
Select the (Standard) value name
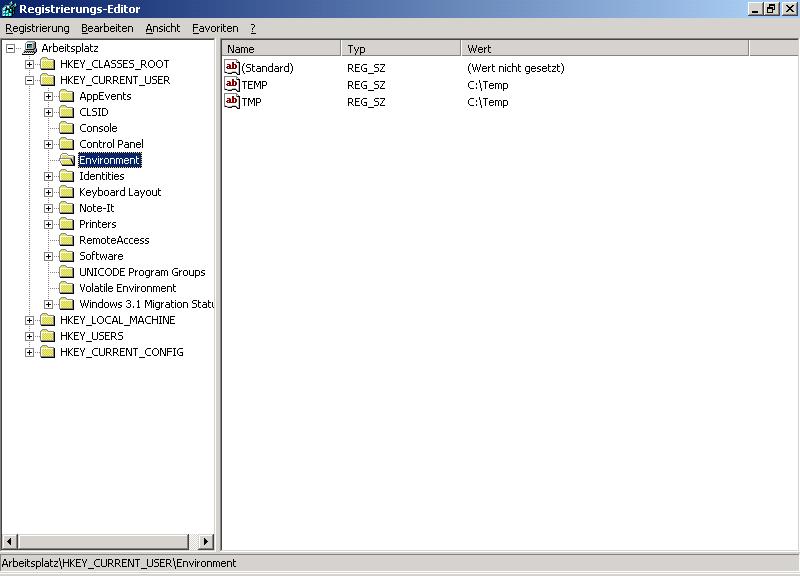[x=267, y=68]
